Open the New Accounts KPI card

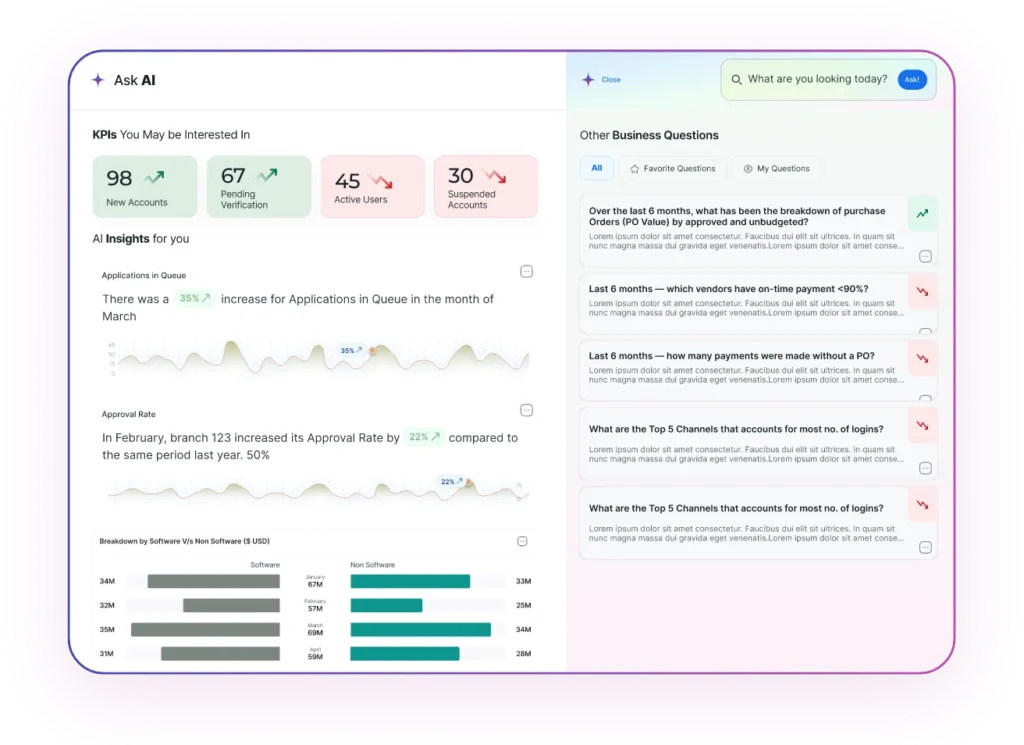[x=146, y=187]
